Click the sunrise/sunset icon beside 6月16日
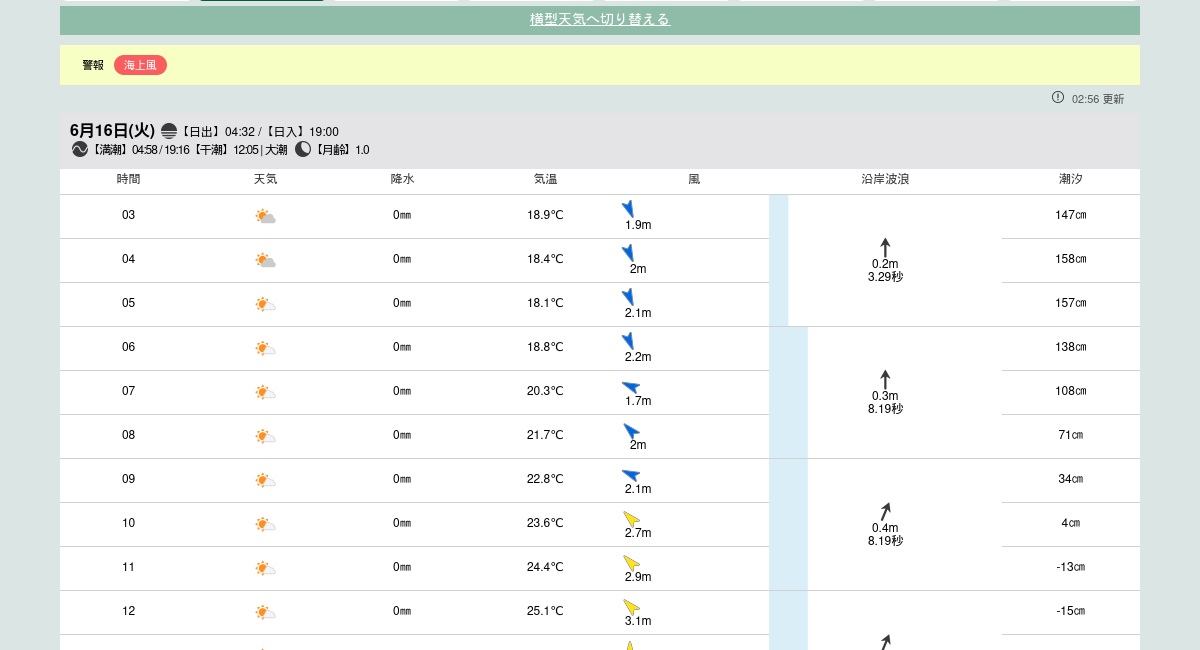The image size is (1200, 650). click(x=169, y=131)
